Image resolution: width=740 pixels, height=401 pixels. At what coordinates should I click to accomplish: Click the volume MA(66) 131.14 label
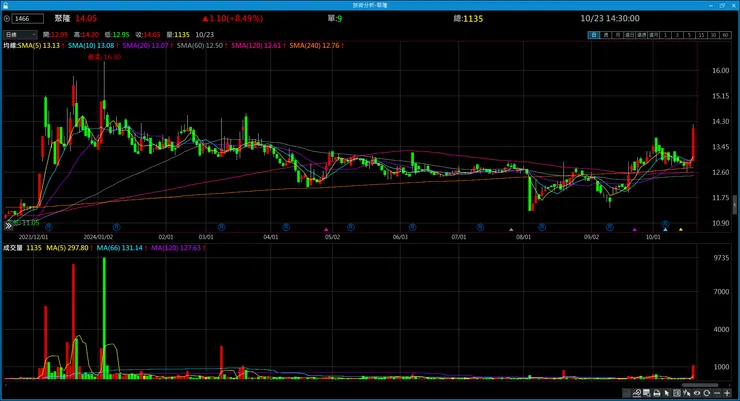point(120,248)
